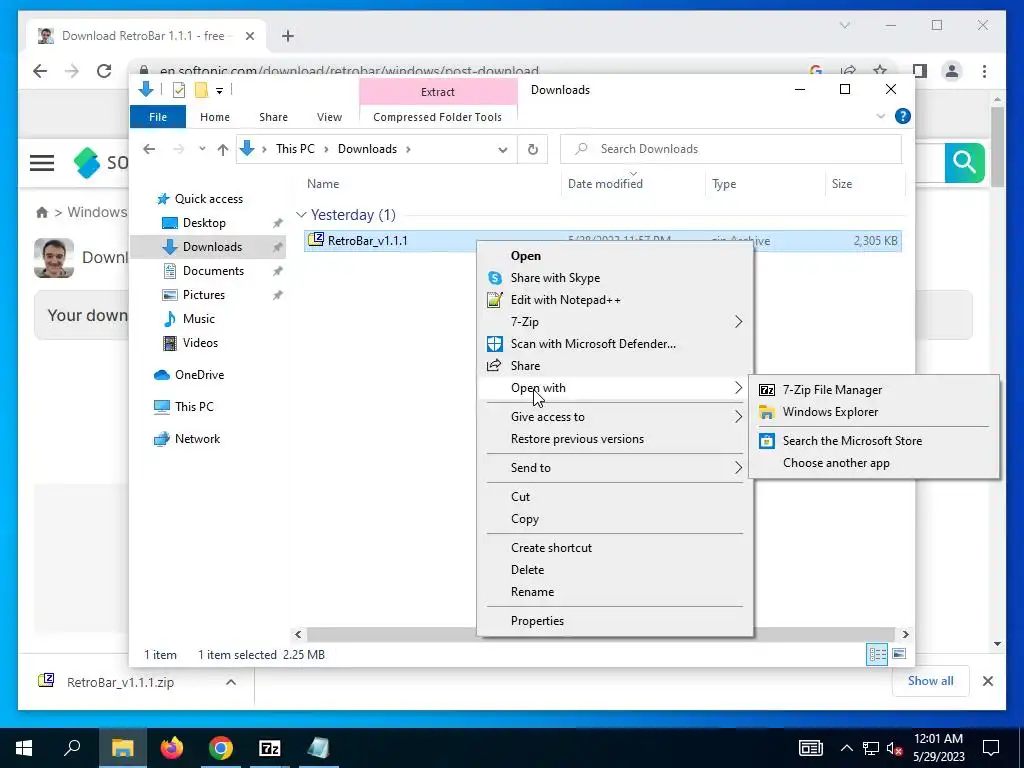Viewport: 1024px width, 768px height.
Task: Click the Explorer horizontal scrollbar
Action: coord(601,634)
